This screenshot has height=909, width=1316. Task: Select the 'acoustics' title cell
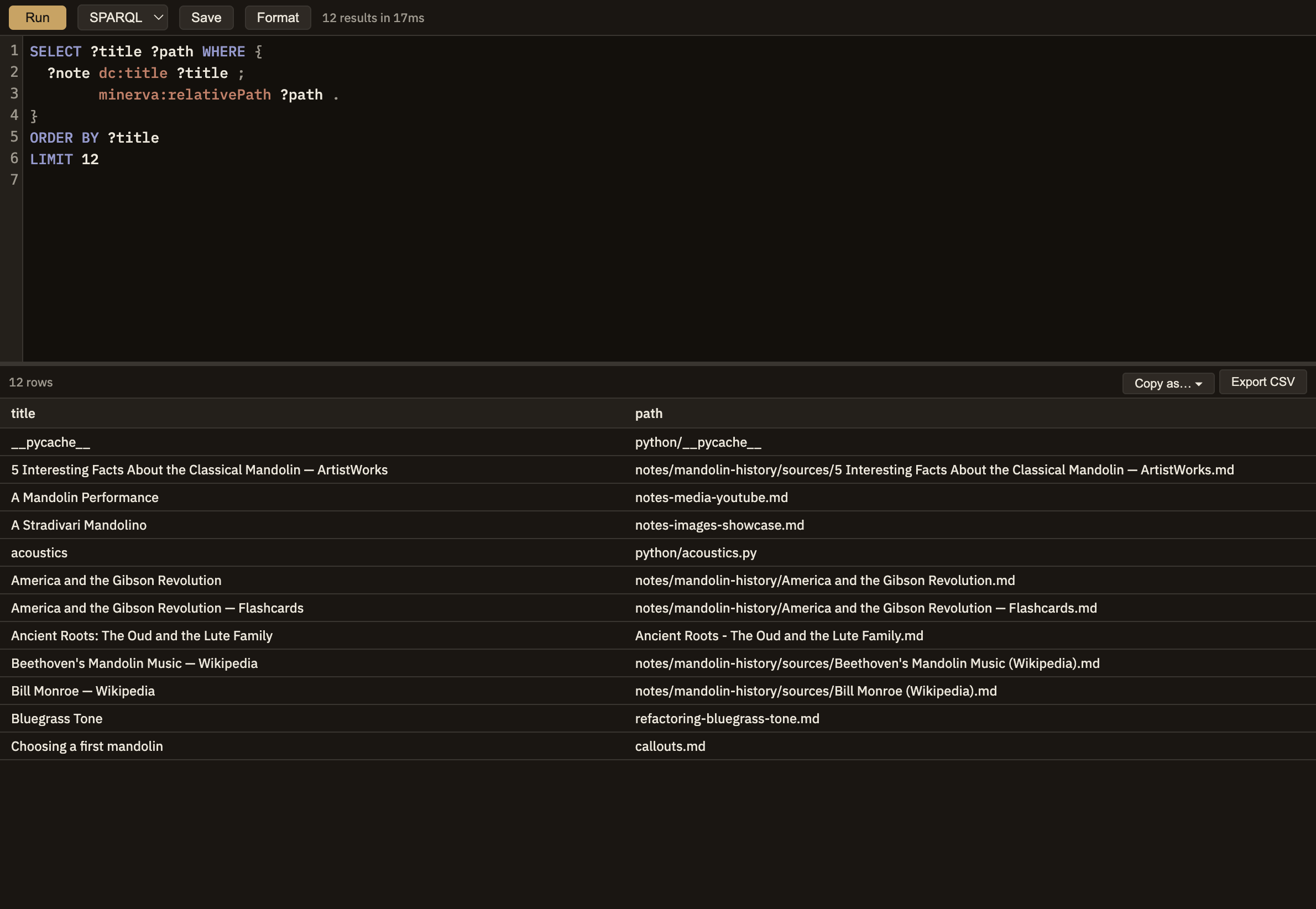pos(312,553)
